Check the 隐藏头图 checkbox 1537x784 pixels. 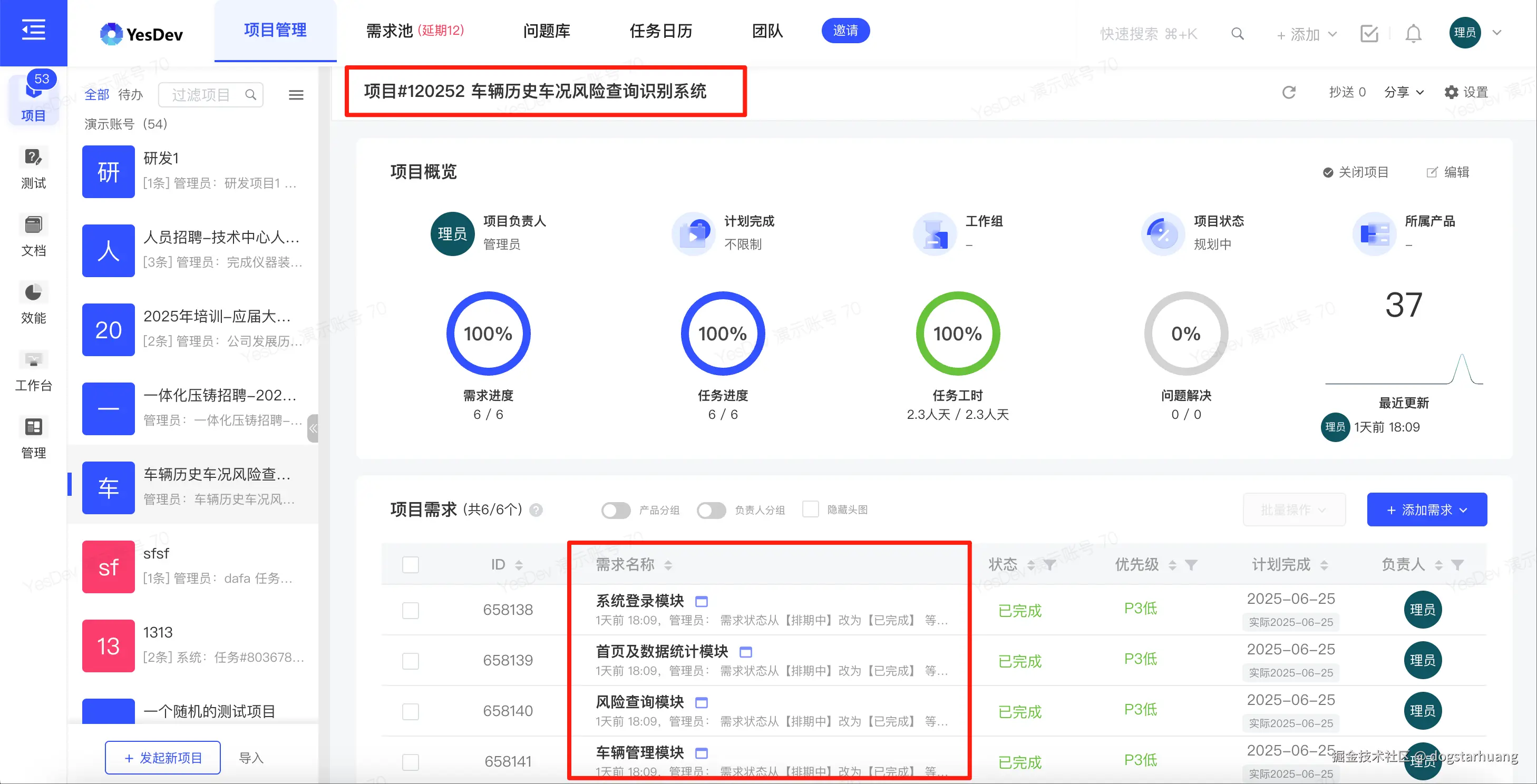[x=810, y=509]
